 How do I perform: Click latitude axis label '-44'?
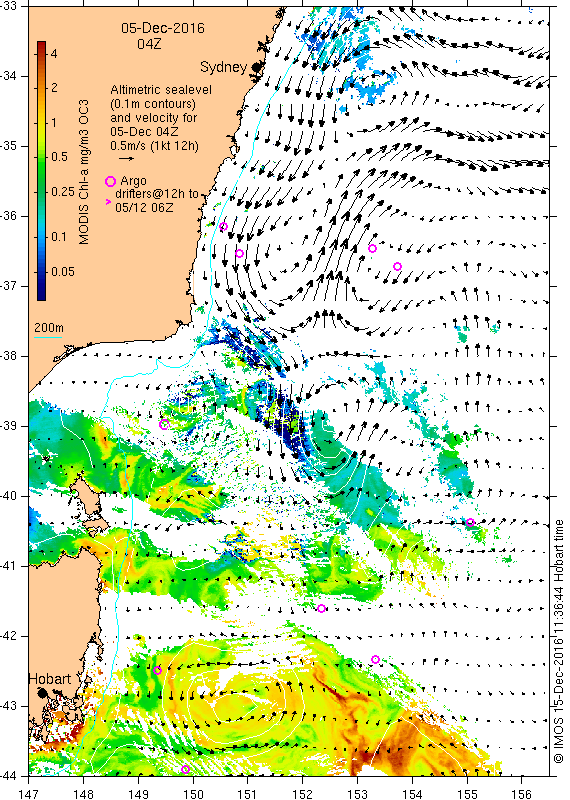pyautogui.click(x=9, y=776)
